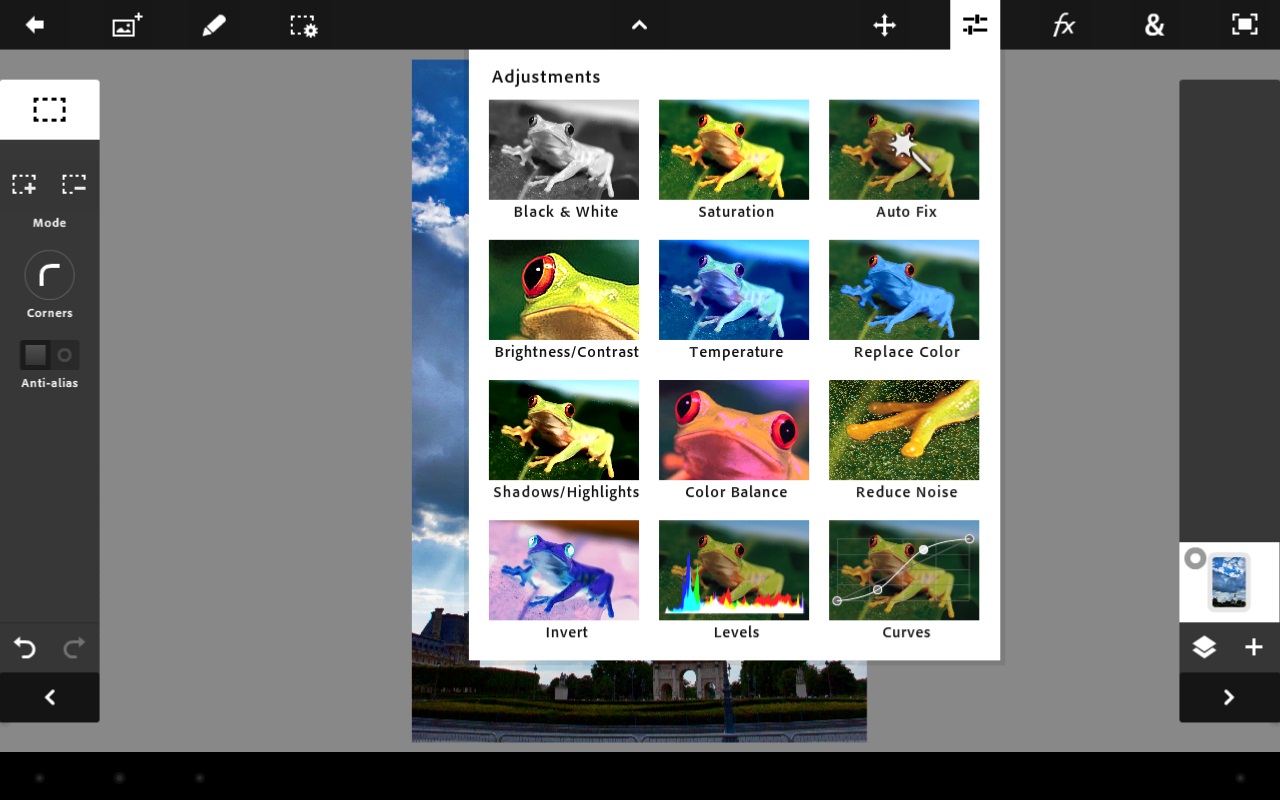Collapse the left panel with the chevron

(50, 697)
